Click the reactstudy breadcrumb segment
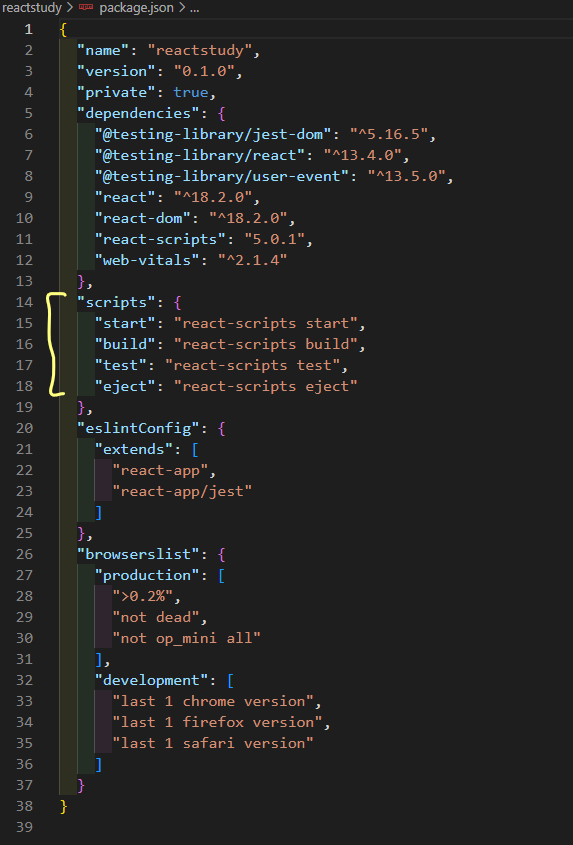The width and height of the screenshot is (573, 845). coord(32,8)
